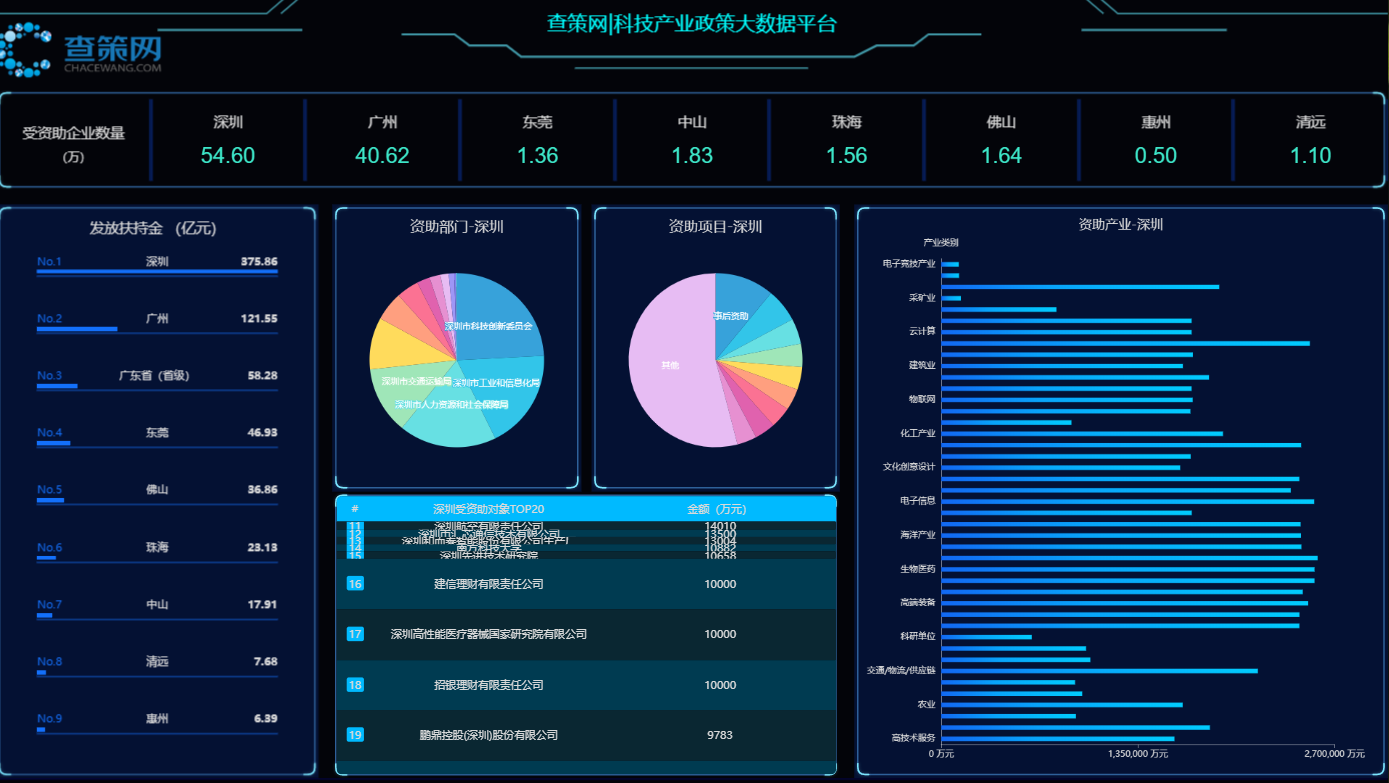Select the 深圳高性能医疗器械国家研究院有限公司 row
This screenshot has width=1389, height=783.
[586, 634]
